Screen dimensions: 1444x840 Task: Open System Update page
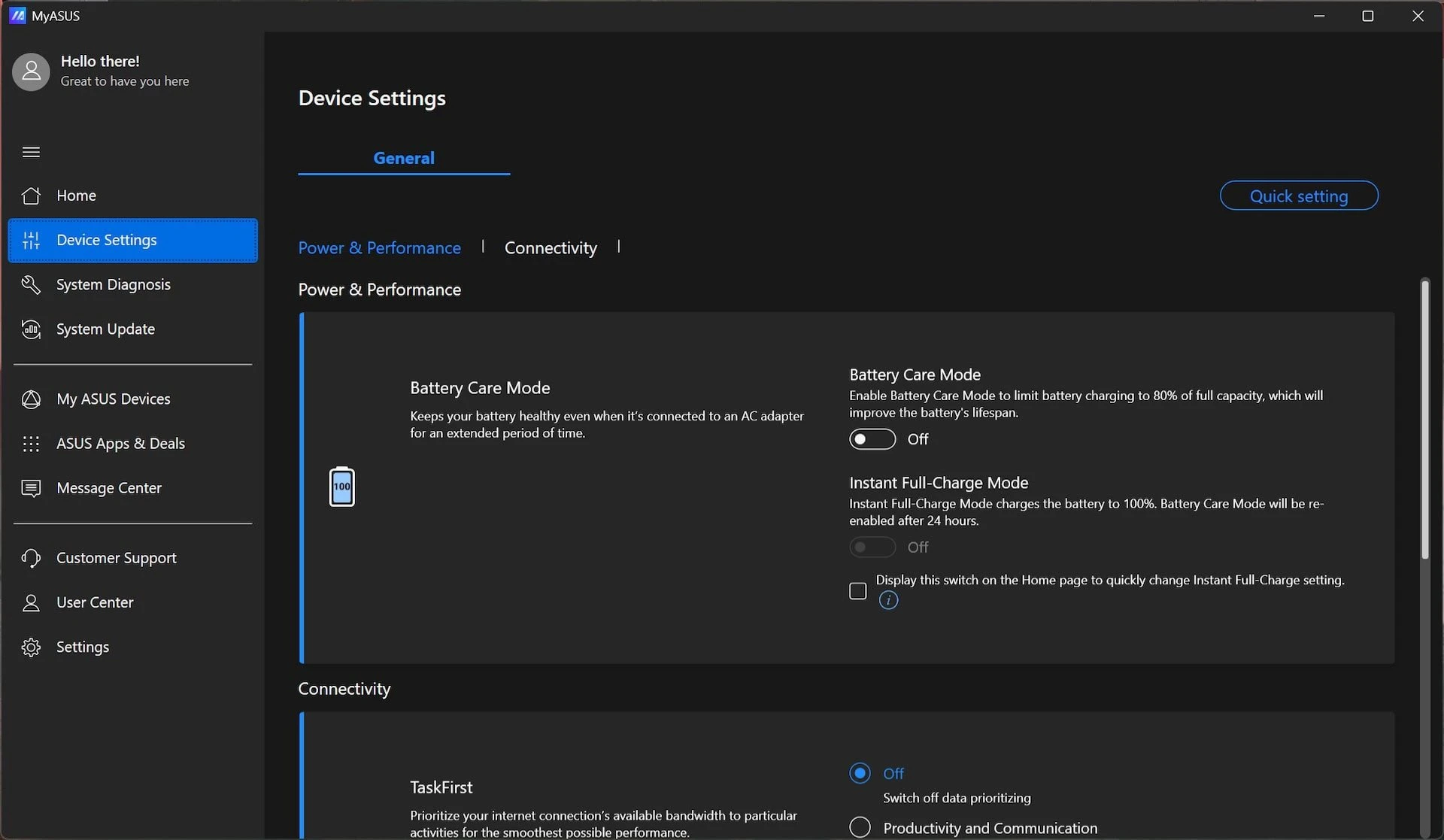132,329
